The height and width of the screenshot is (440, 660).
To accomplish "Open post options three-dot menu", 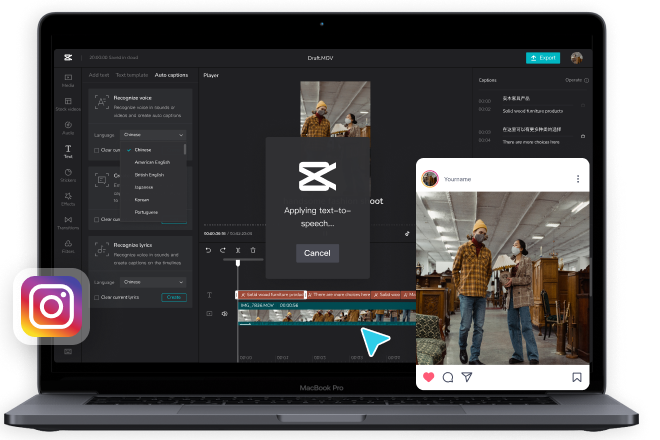I will [x=577, y=179].
